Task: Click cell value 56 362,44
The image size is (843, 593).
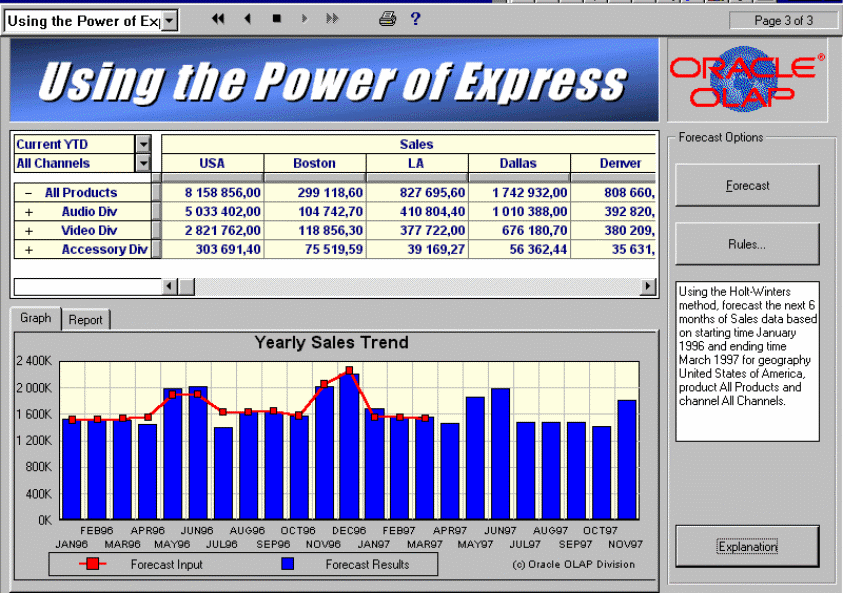Action: [x=518, y=249]
